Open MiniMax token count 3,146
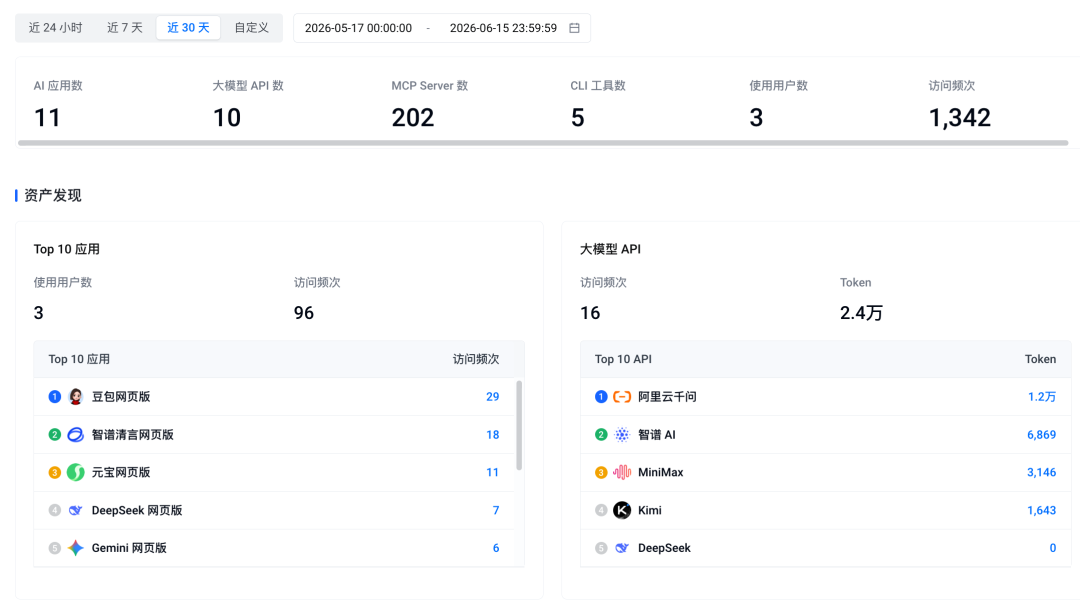Image resolution: width=1080 pixels, height=608 pixels. (x=1041, y=472)
